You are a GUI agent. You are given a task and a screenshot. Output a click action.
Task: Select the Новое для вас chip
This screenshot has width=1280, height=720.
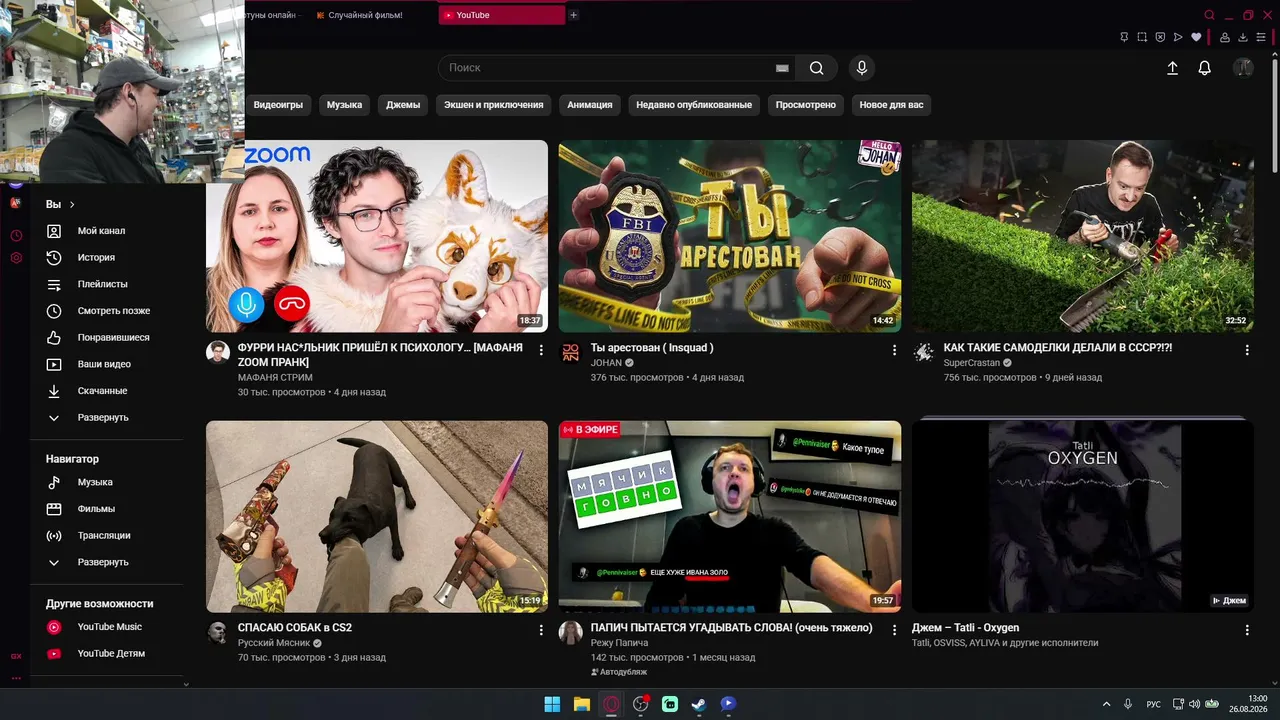point(892,105)
